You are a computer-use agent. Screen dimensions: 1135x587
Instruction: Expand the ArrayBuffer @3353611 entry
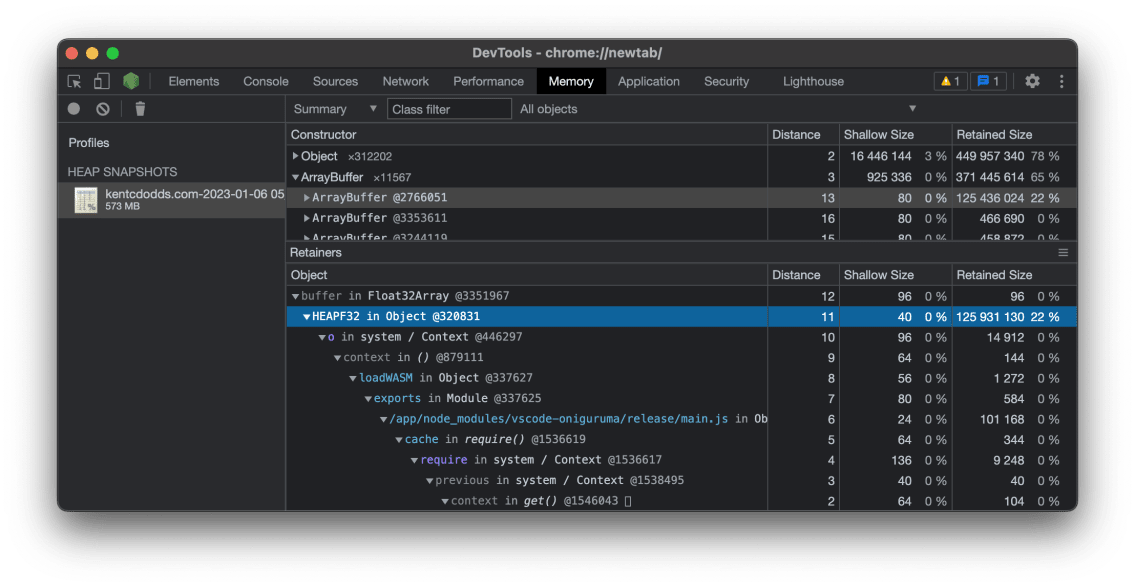click(x=309, y=218)
